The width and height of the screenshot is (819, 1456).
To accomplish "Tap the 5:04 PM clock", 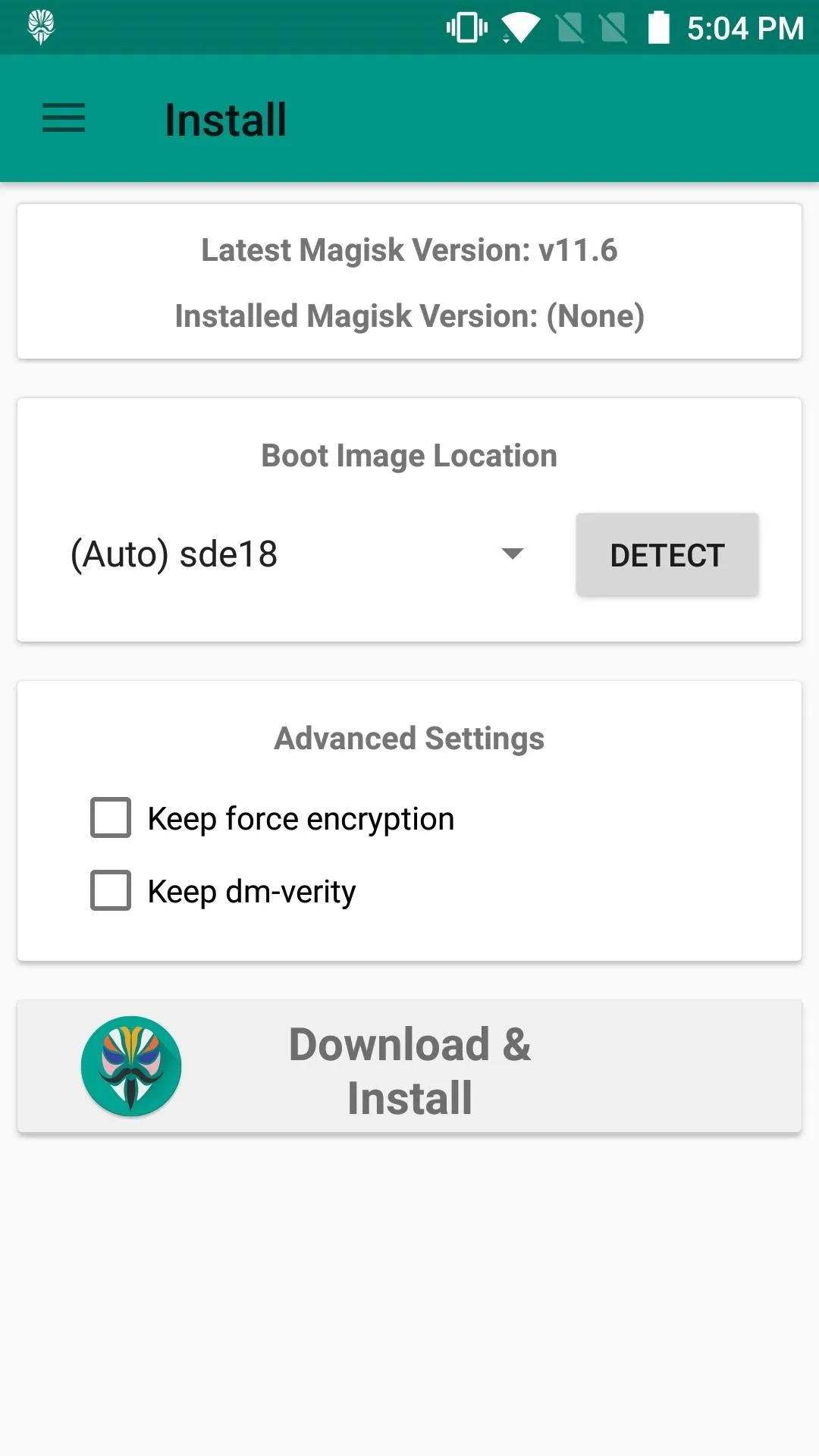I will (745, 29).
